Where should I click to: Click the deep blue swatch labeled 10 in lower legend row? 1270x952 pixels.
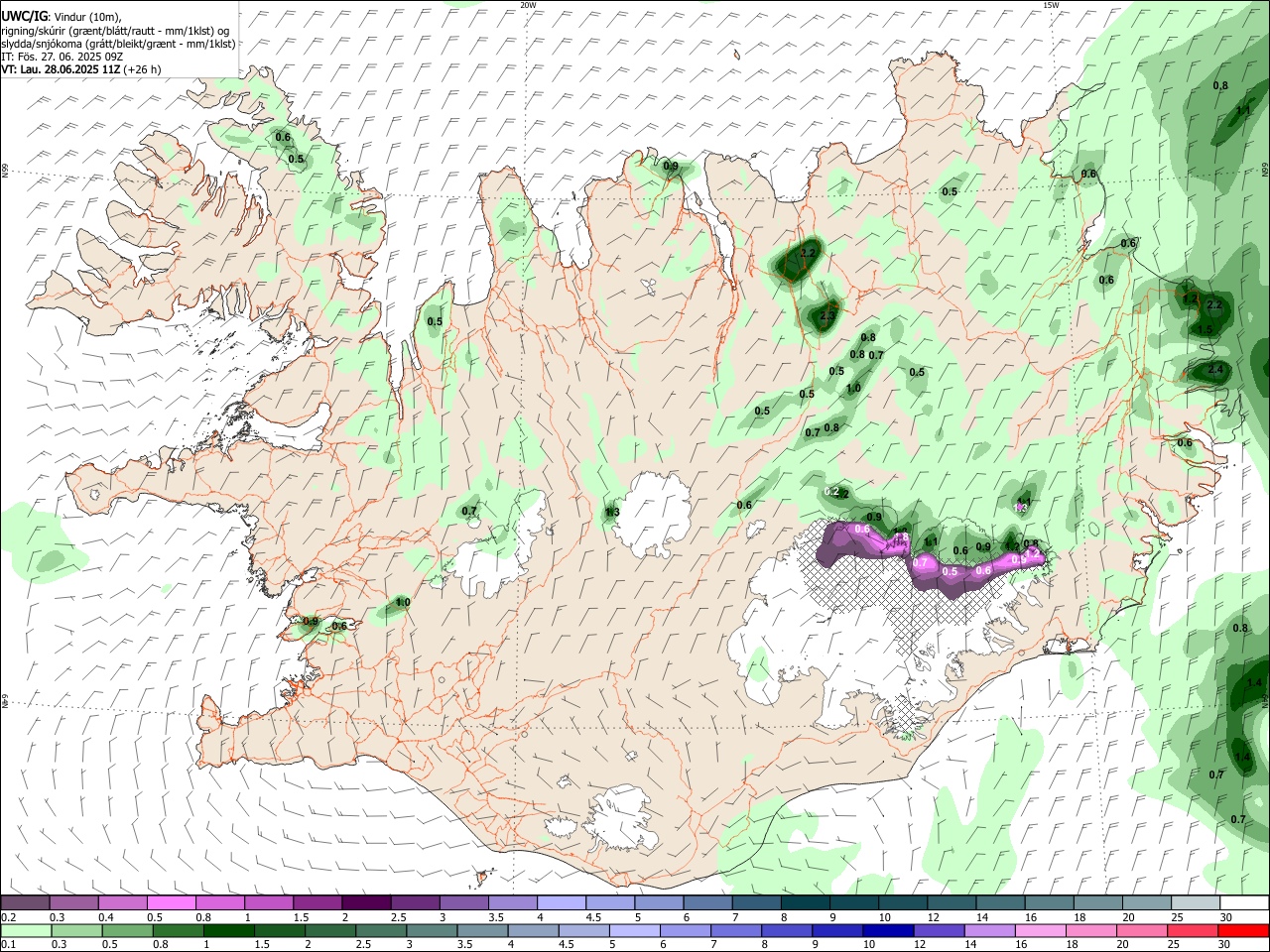tap(887, 930)
